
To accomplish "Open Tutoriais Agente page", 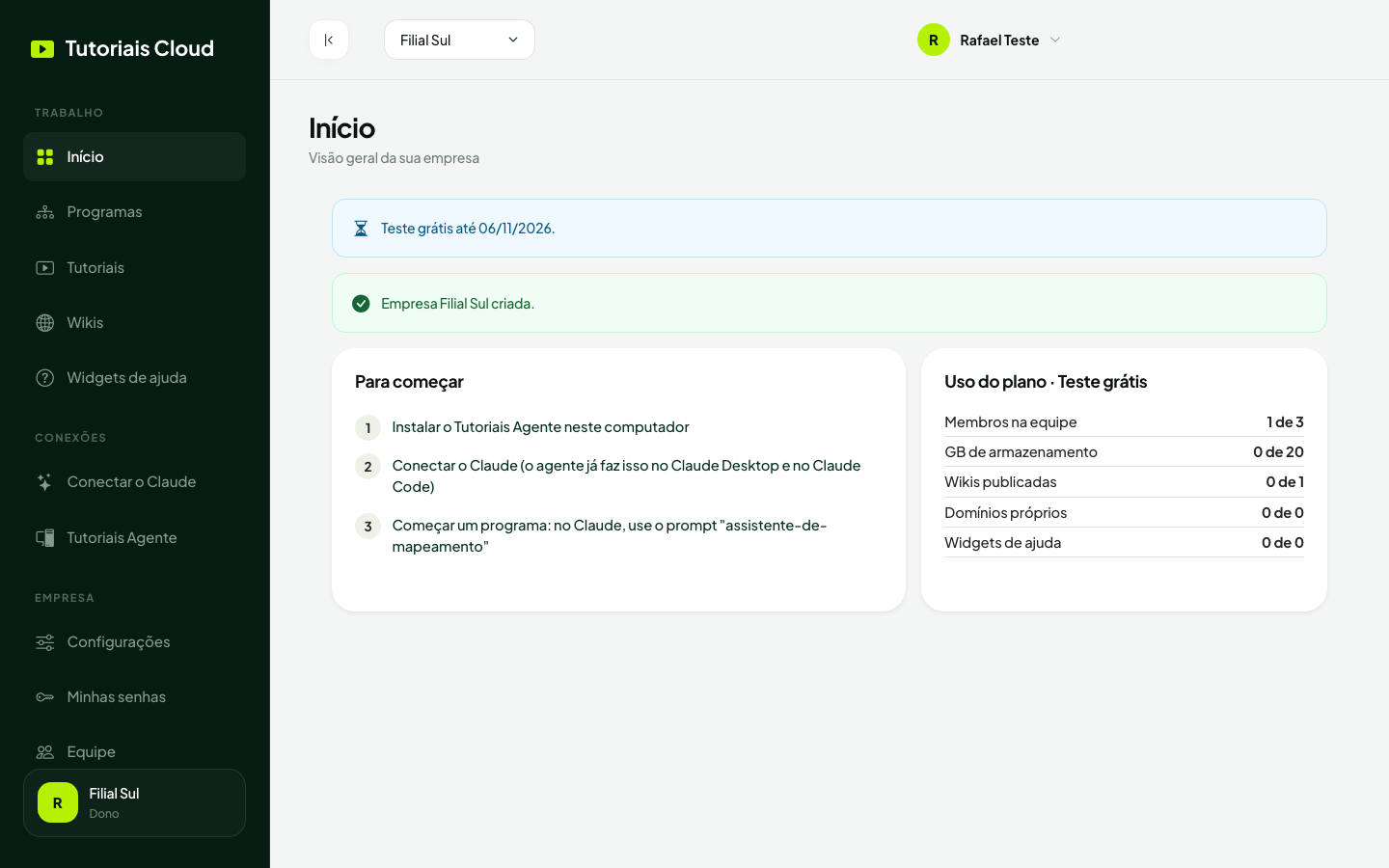I will pos(134,538).
